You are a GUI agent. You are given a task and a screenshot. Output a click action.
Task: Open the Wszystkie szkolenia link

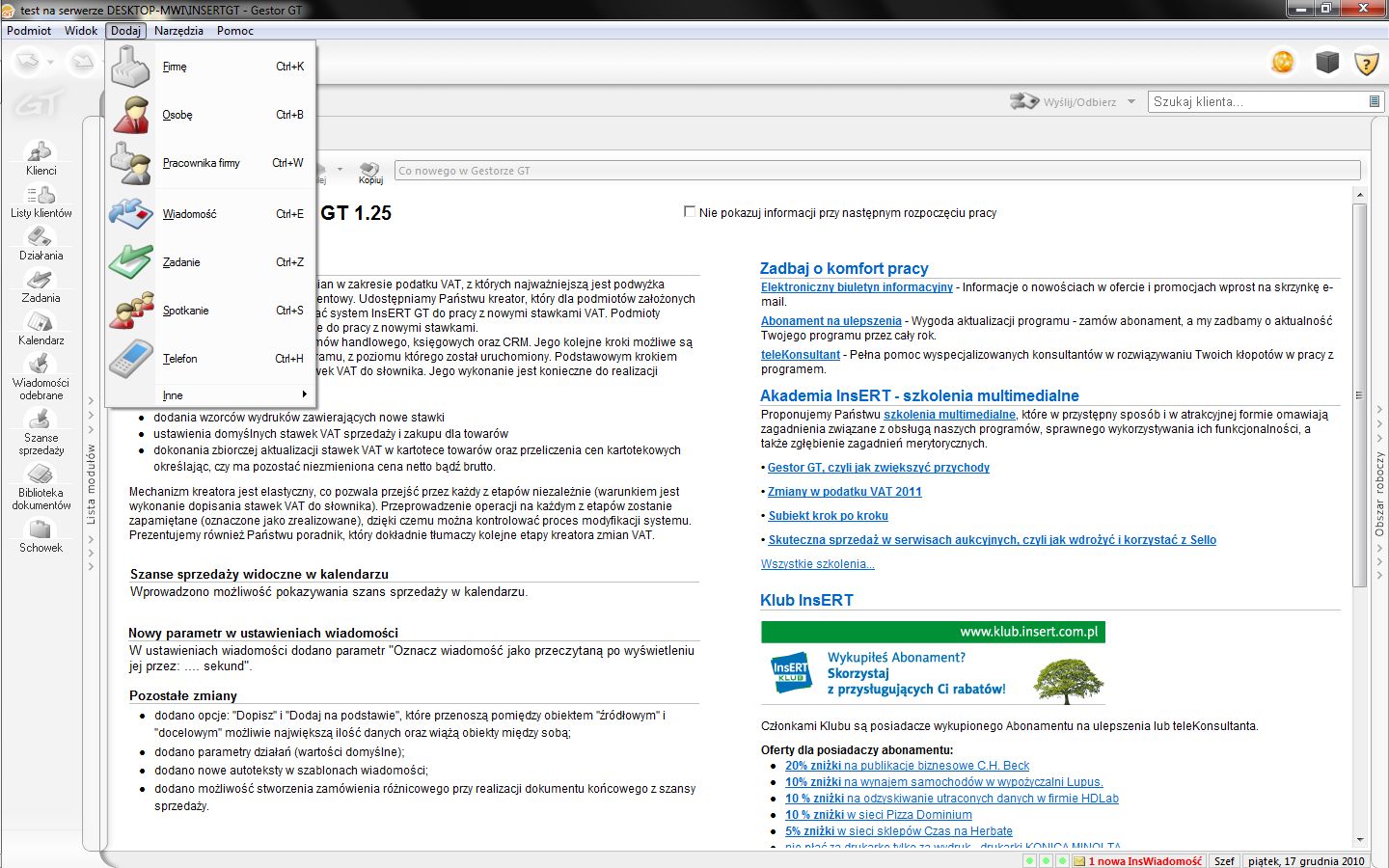coord(818,564)
